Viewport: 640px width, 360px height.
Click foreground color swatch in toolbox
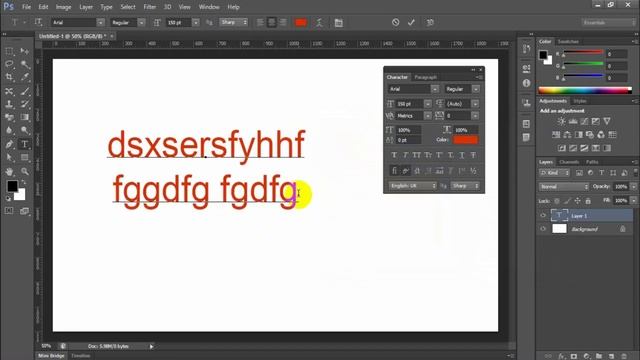[x=12, y=186]
